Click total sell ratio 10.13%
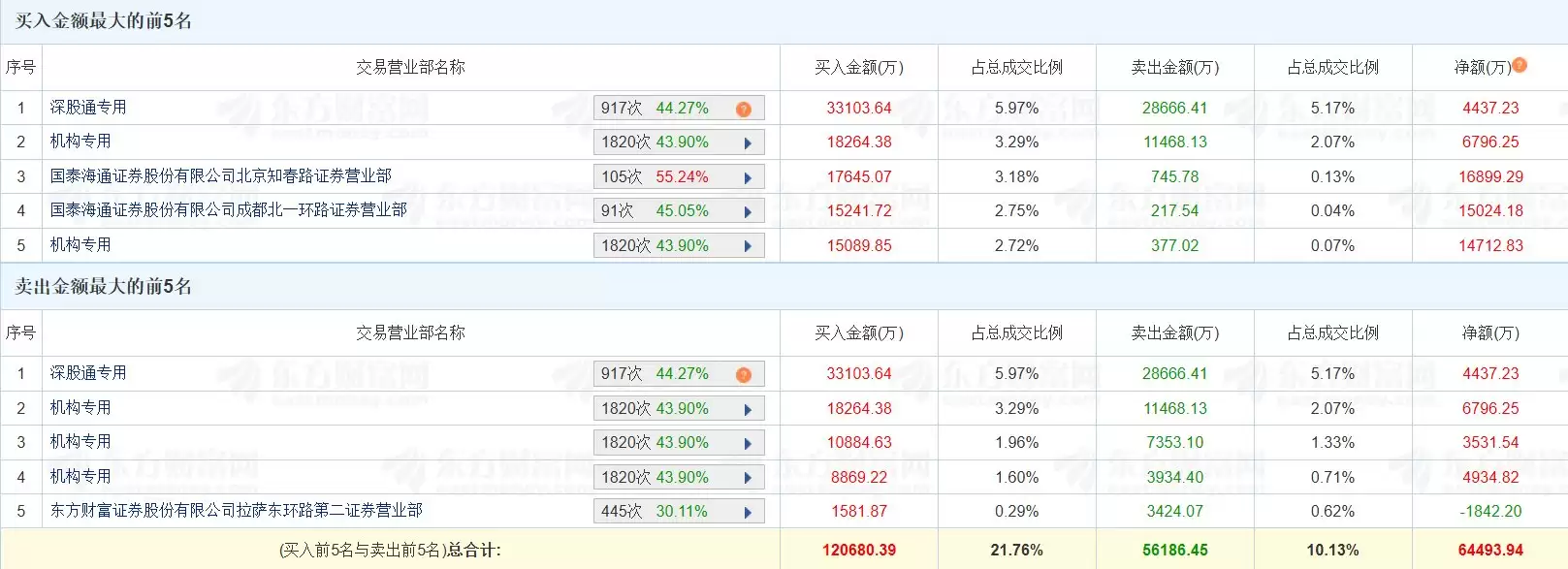 point(1332,550)
